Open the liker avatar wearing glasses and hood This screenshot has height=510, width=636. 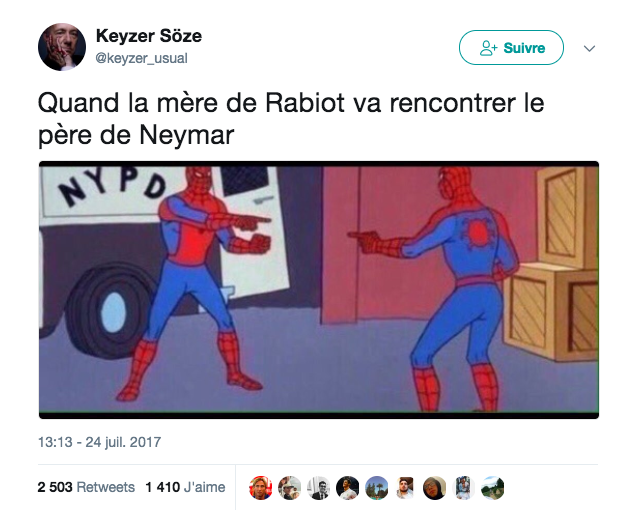[434, 488]
